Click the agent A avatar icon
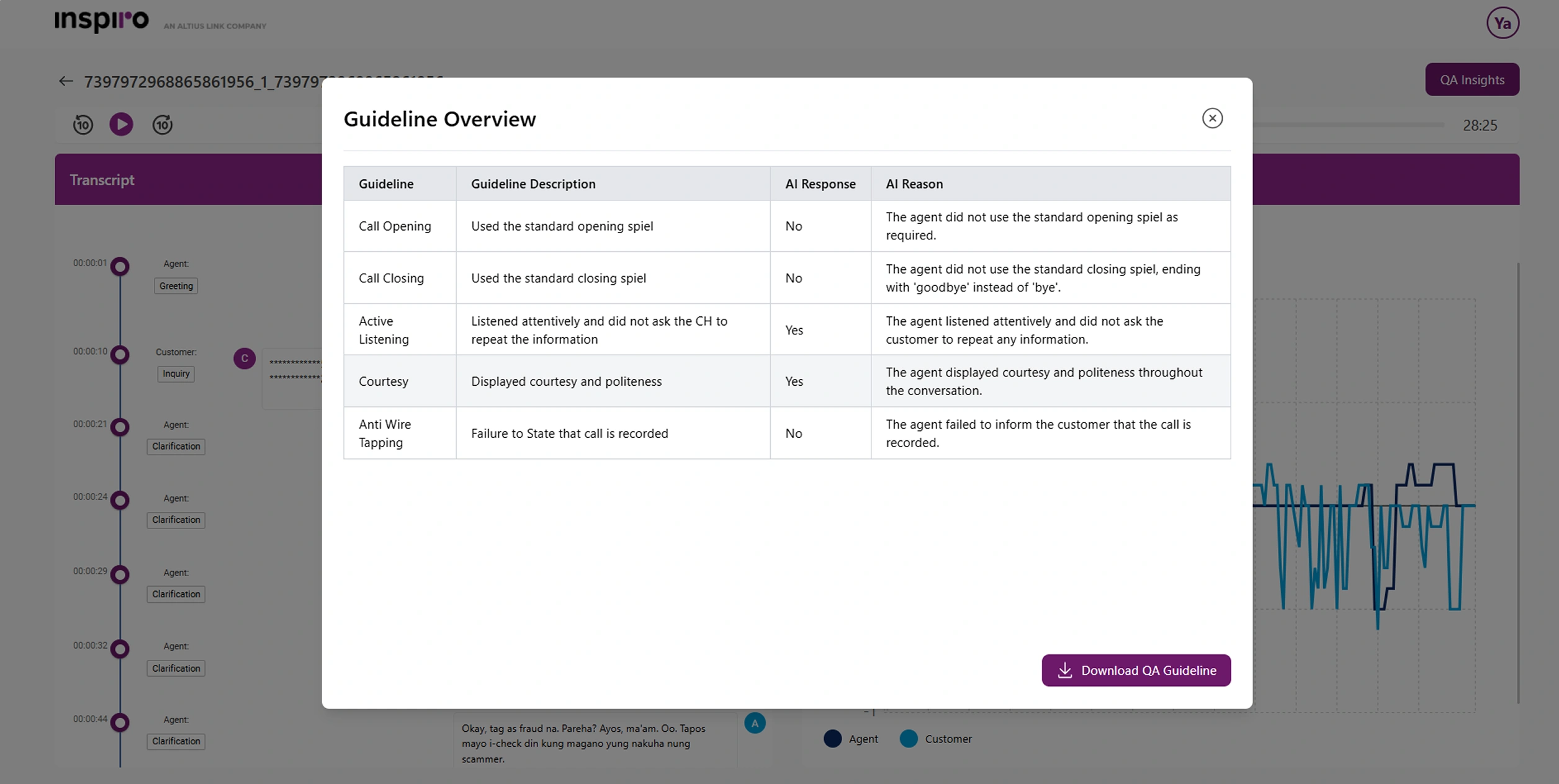The image size is (1559, 784). (x=755, y=723)
